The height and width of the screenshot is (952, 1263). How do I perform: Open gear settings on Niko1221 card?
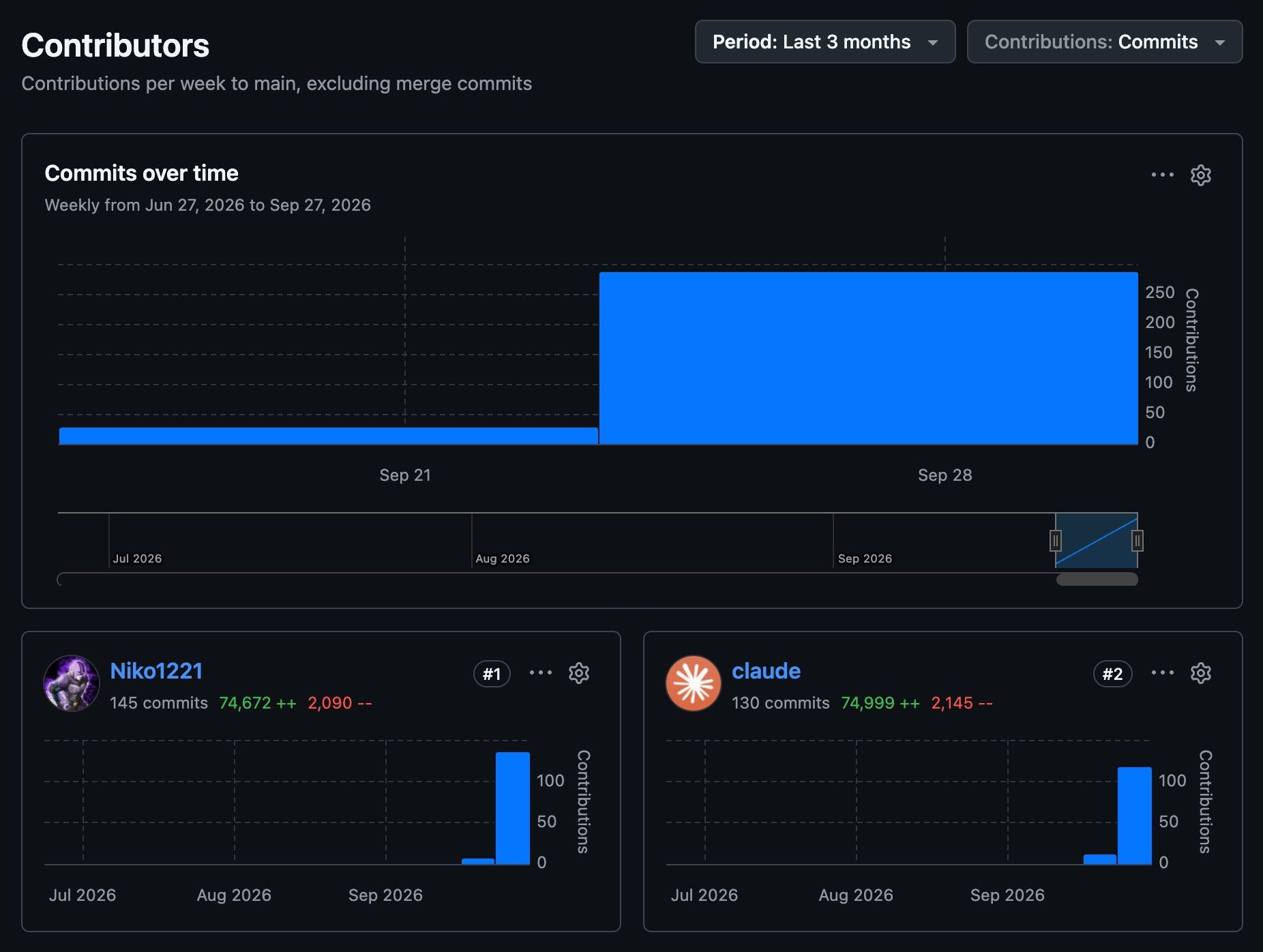click(578, 673)
